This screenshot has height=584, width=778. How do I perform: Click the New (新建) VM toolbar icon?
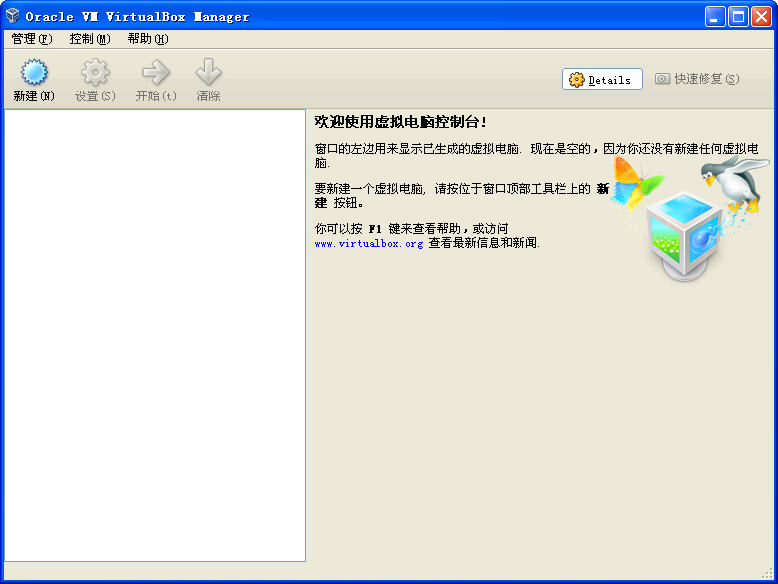[x=34, y=72]
